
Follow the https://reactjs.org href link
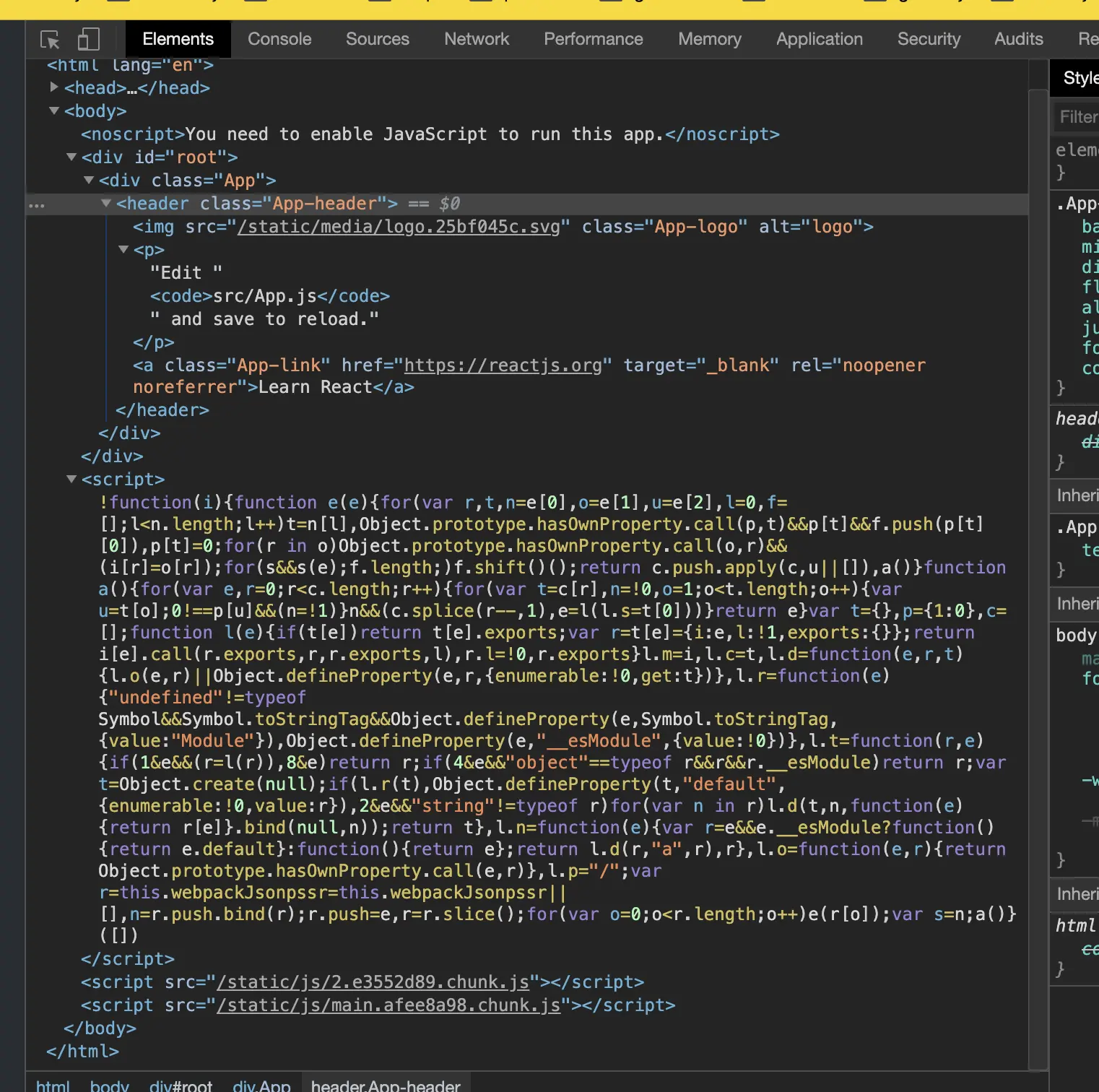coord(503,365)
